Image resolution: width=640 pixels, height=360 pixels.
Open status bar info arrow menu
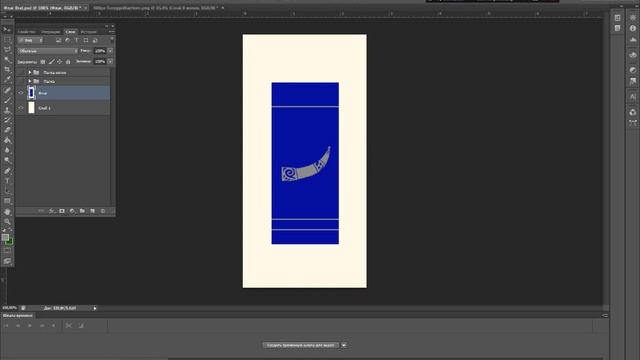tap(95, 308)
